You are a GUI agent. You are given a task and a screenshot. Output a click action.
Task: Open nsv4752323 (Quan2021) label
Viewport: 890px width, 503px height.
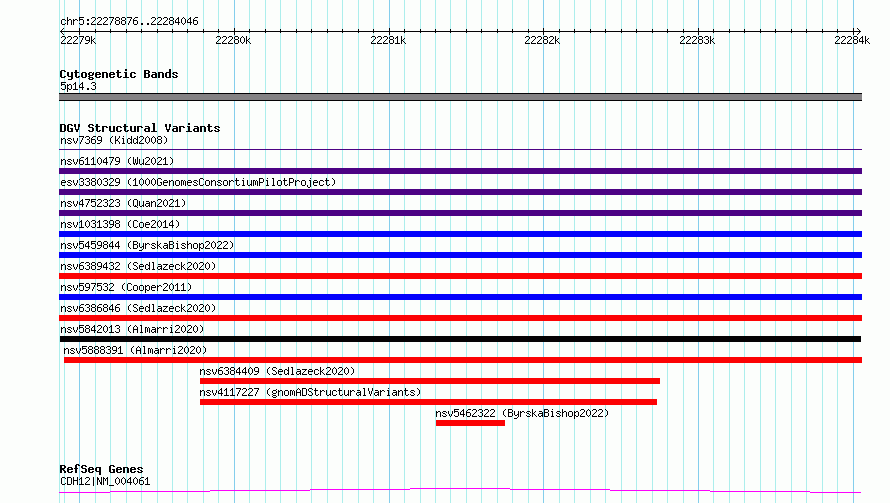coord(123,203)
